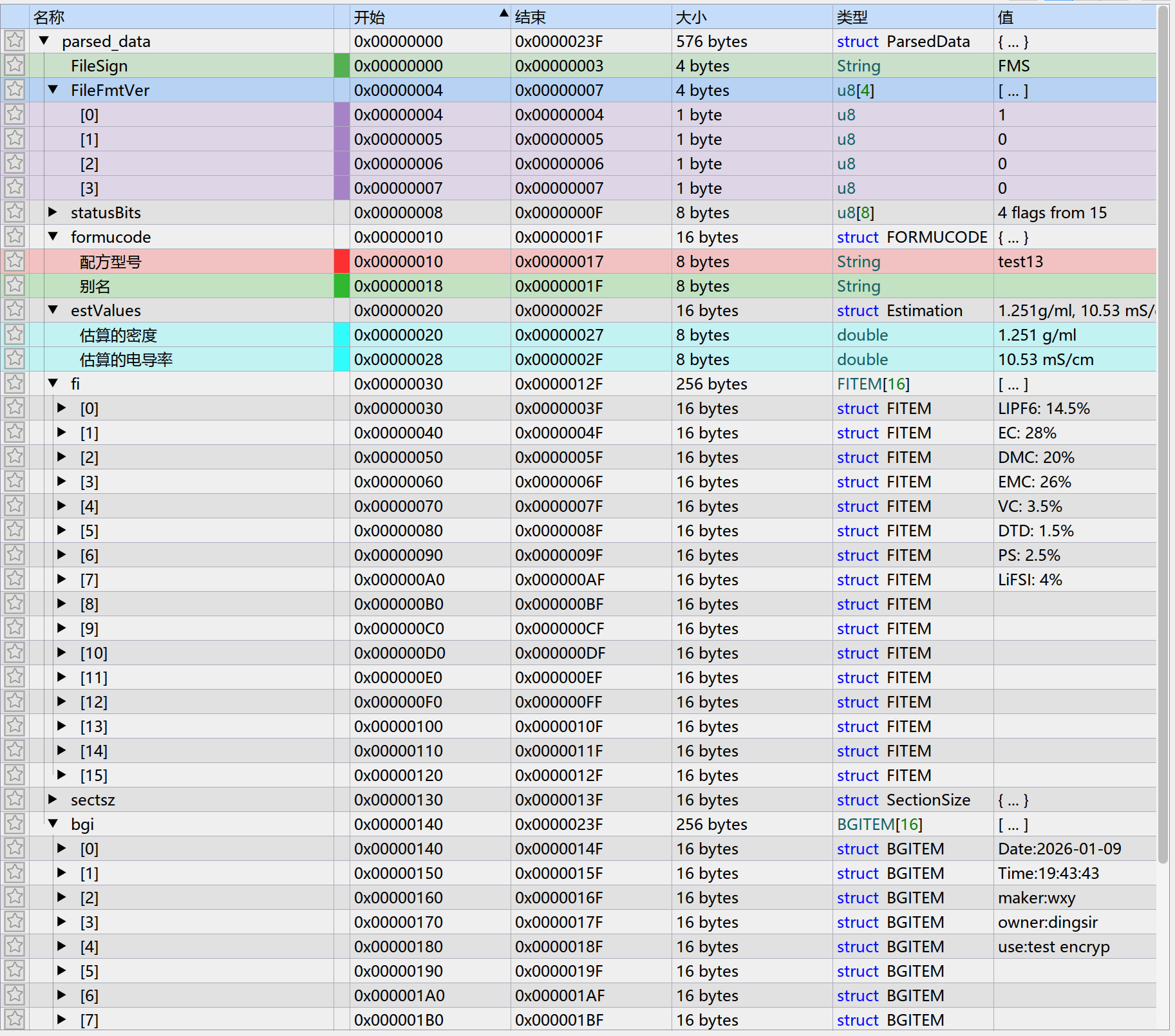This screenshot has width=1175, height=1036.
Task: Star the maker:wxy row
Action: 15,898
